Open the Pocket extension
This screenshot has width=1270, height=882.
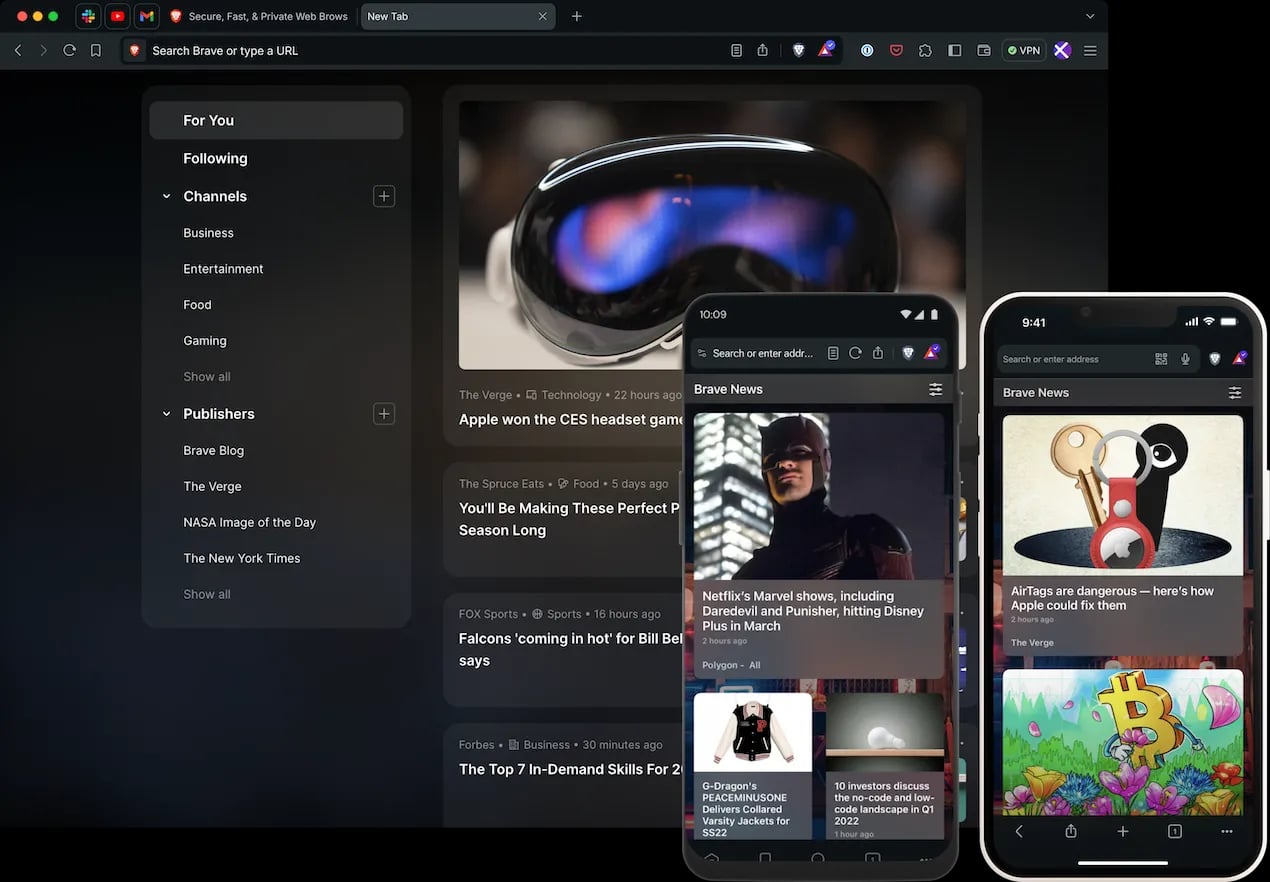tap(896, 50)
